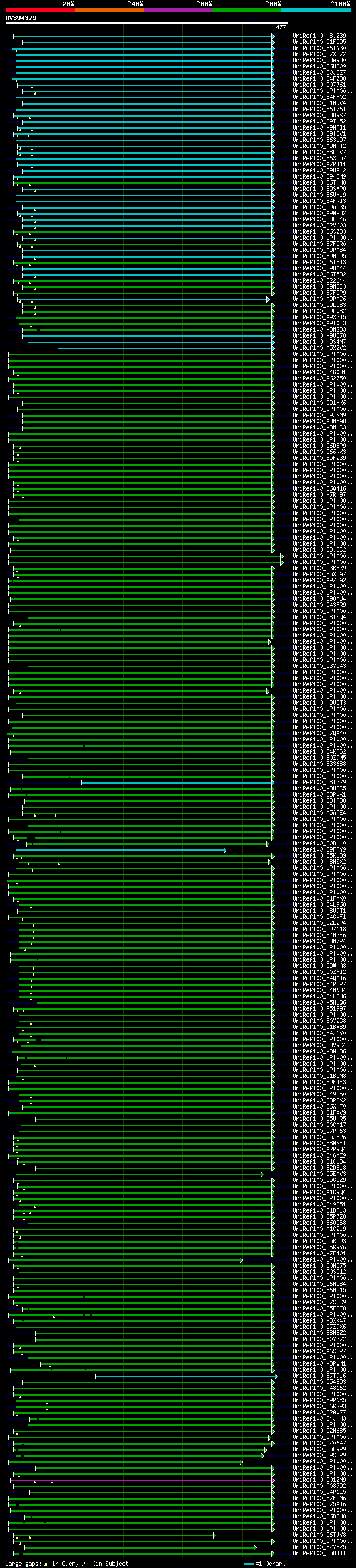Viewport: 356px width, 1568px height.
Task: Click the cyan alignment bar for O81229
Action: (177, 783)
